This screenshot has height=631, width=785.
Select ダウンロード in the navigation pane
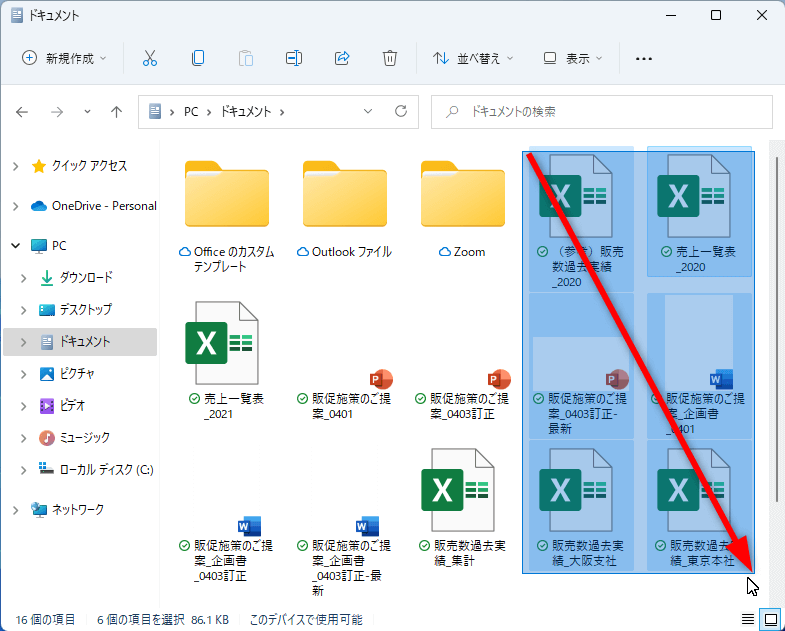click(85, 277)
